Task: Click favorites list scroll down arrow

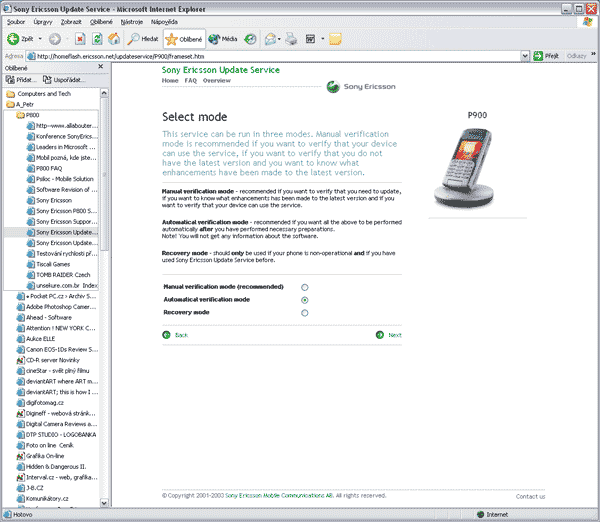Action: pyautogui.click(x=104, y=503)
